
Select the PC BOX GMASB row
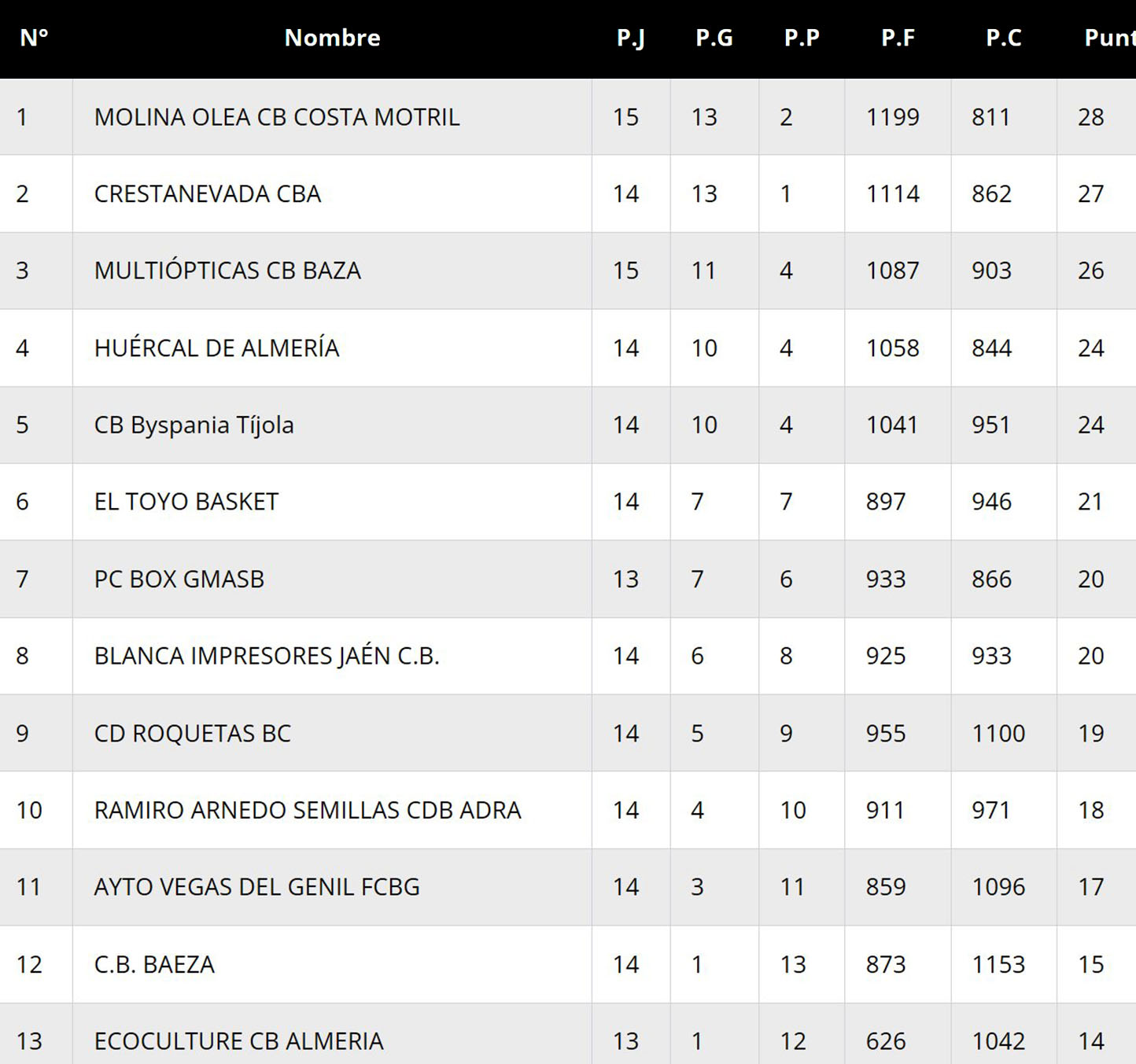coord(179,579)
